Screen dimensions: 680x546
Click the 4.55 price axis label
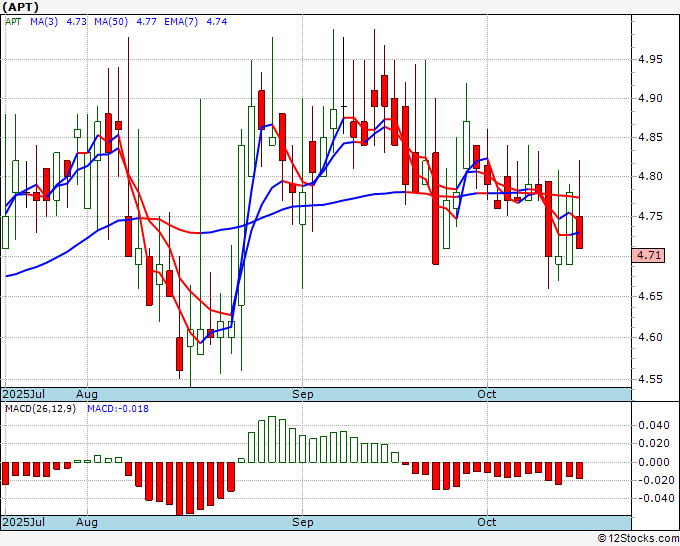pos(651,379)
